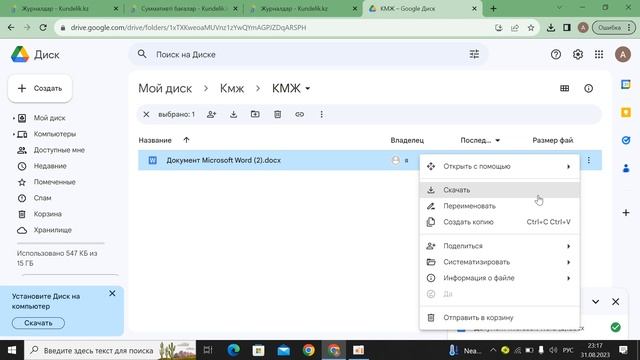
Task: Open the Google apps grid
Action: point(599,54)
